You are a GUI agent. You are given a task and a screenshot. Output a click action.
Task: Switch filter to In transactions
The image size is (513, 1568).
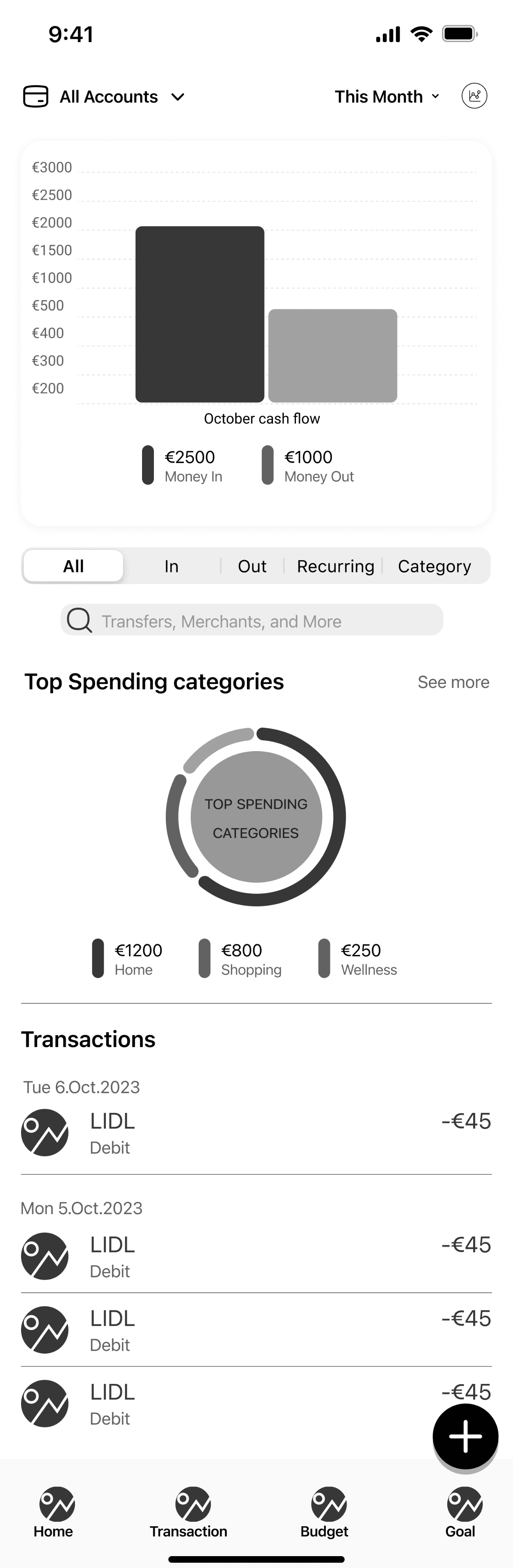pos(172,566)
